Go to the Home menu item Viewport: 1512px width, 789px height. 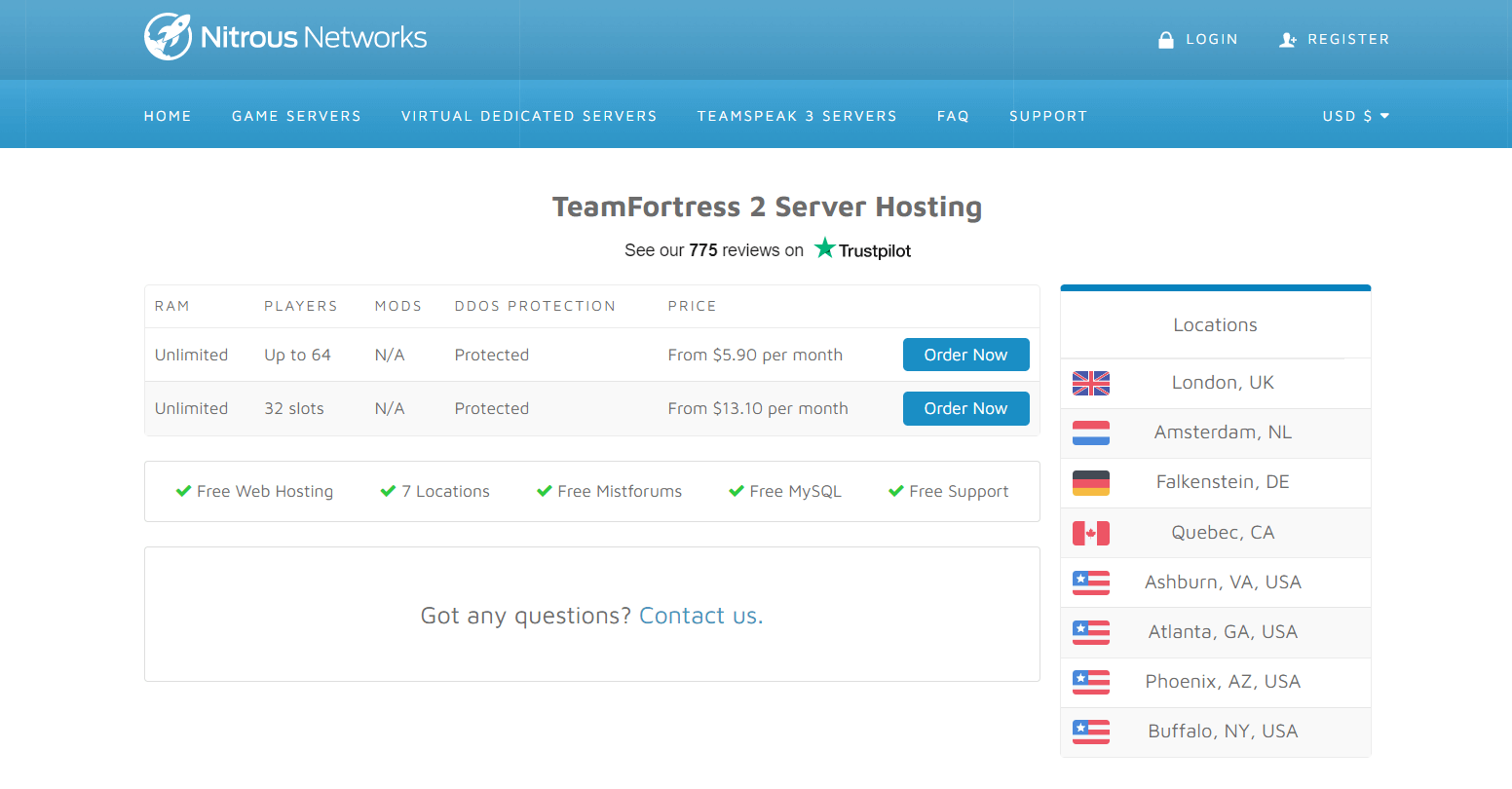pos(168,116)
